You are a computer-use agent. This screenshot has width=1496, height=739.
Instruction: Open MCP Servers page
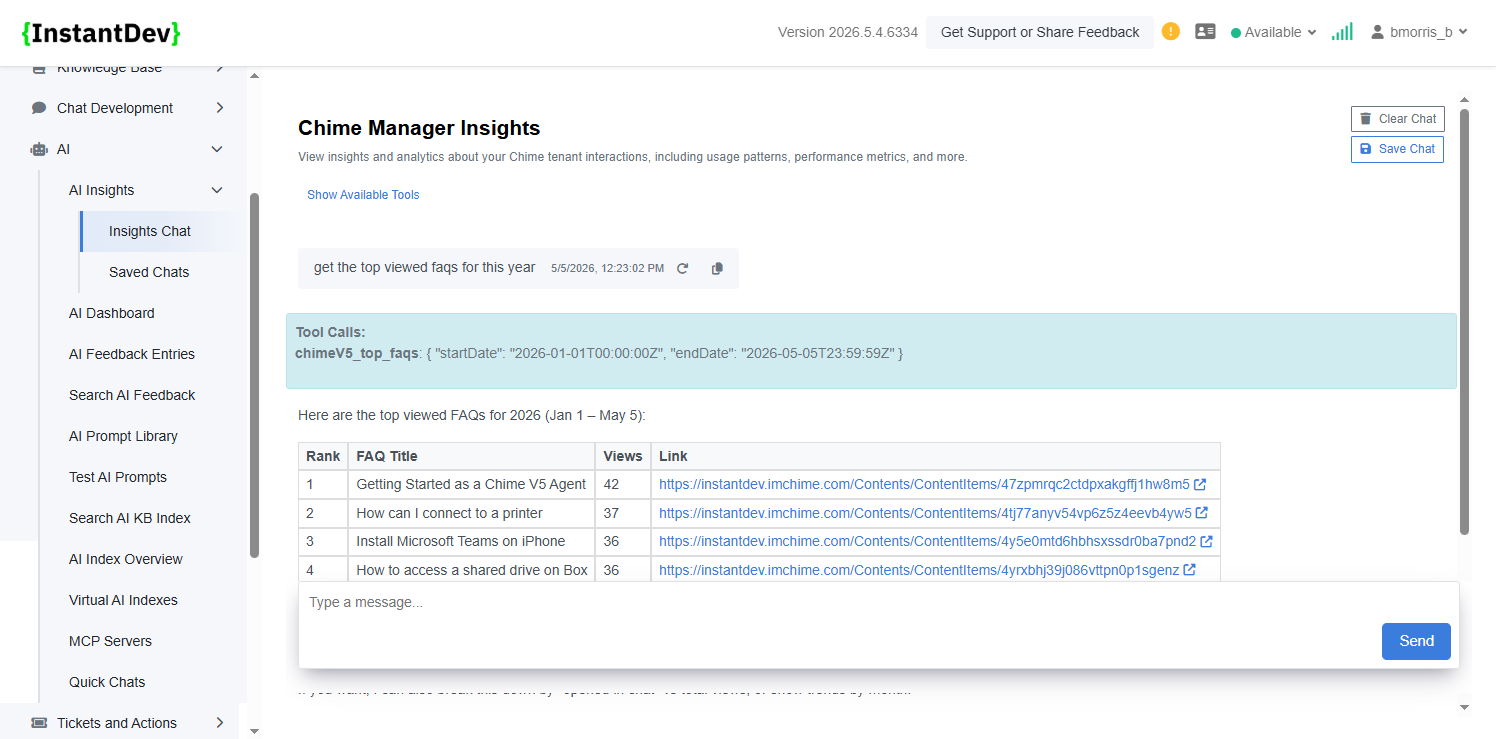(111, 641)
